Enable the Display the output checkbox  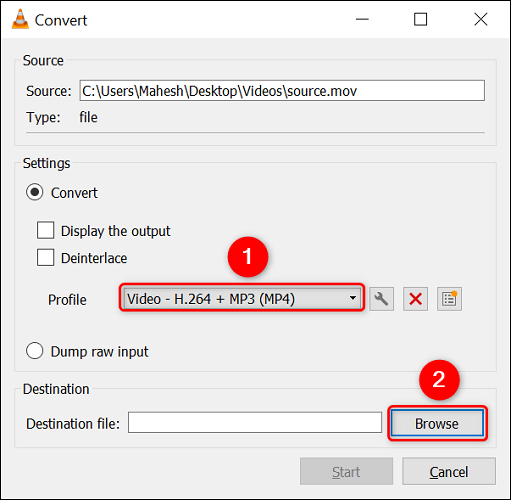click(45, 231)
